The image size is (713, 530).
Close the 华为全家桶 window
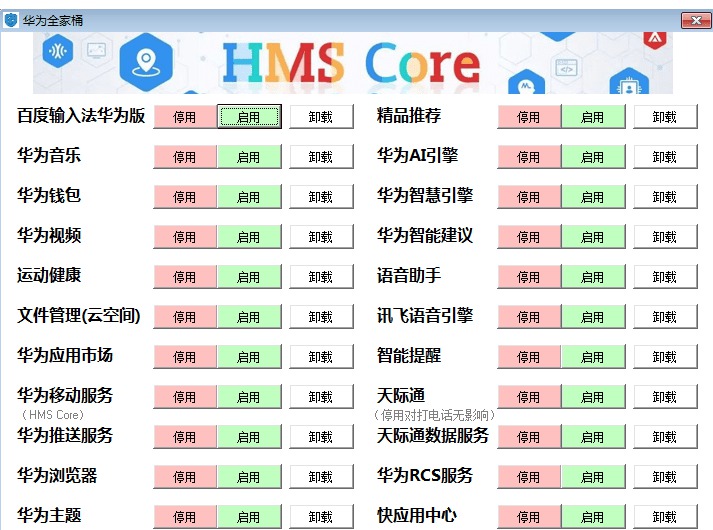(x=696, y=20)
